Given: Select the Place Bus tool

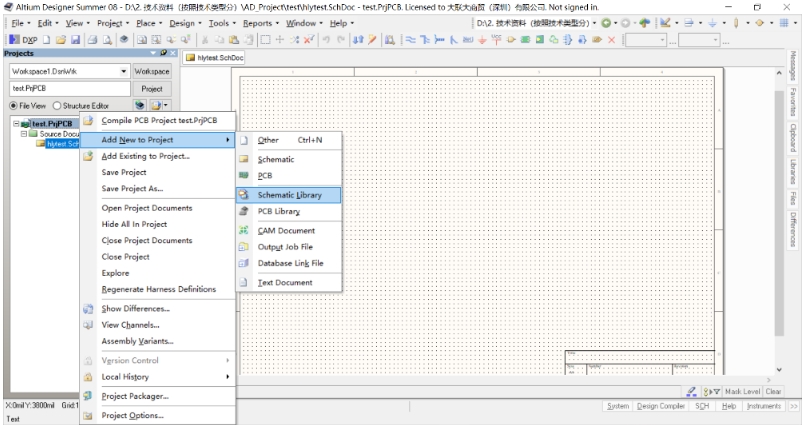Looking at the screenshot, I should pyautogui.click(x=425, y=39).
